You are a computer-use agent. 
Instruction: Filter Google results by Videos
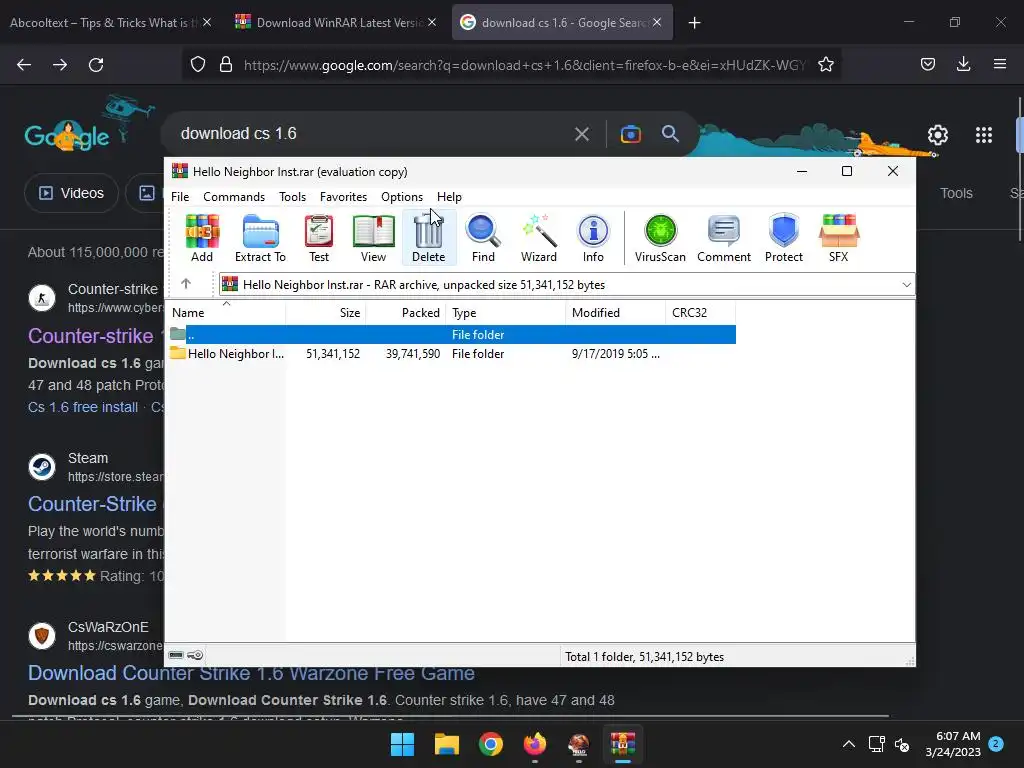72,193
